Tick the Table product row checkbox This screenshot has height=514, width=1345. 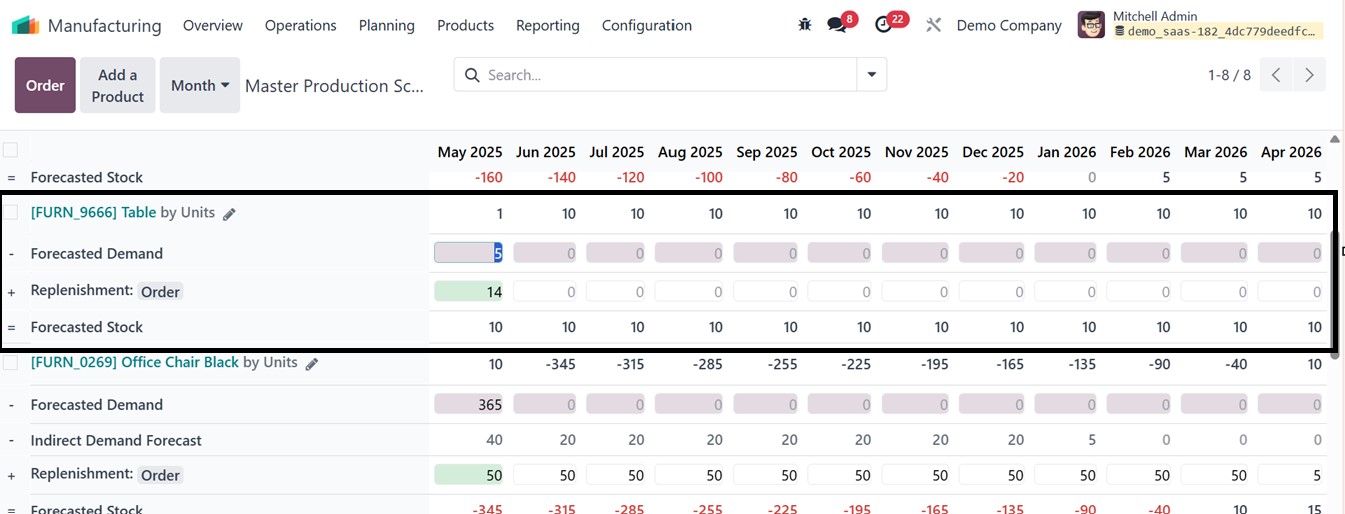click(x=10, y=212)
